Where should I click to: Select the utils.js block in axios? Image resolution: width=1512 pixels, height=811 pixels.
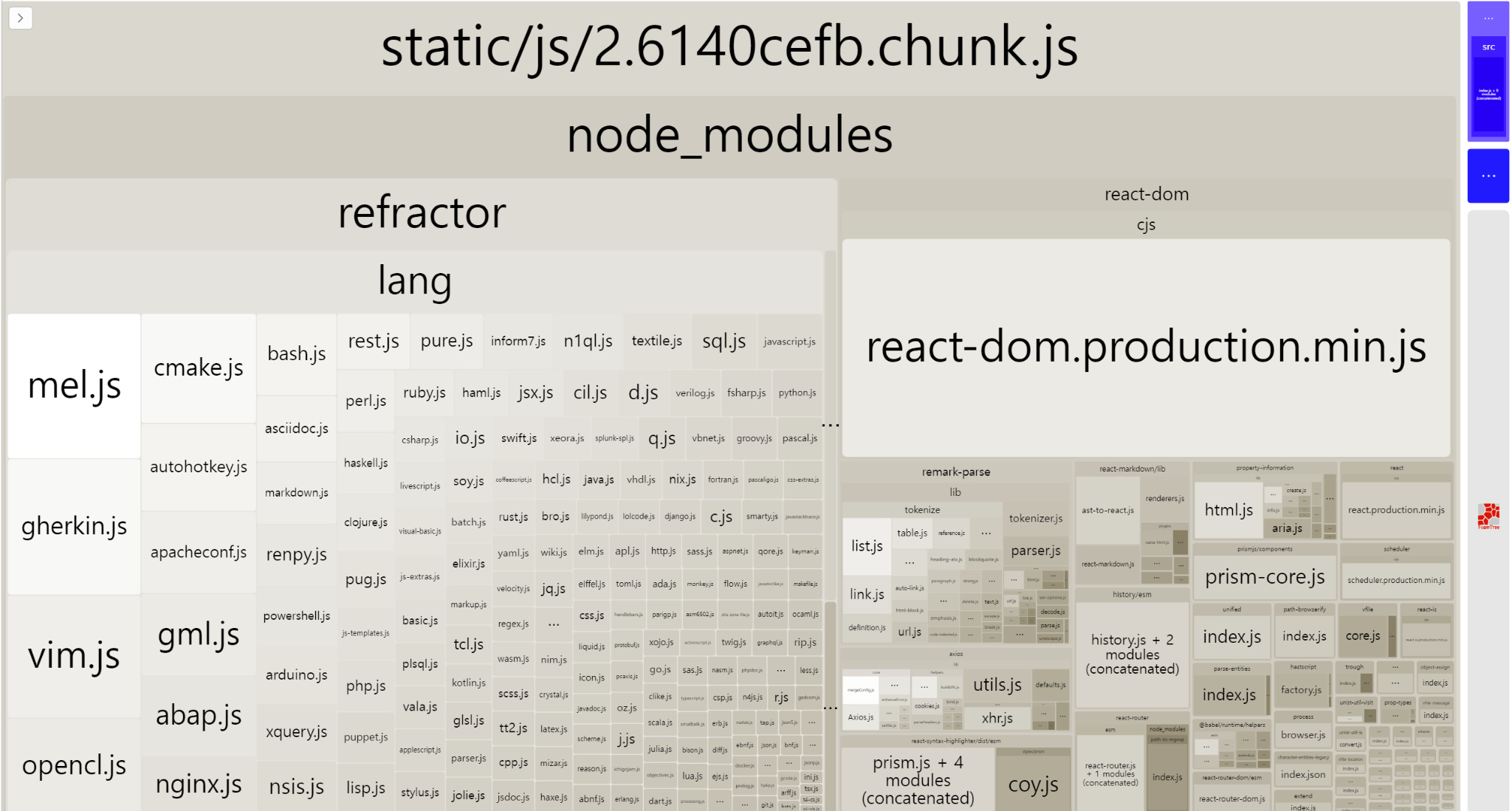tap(997, 686)
